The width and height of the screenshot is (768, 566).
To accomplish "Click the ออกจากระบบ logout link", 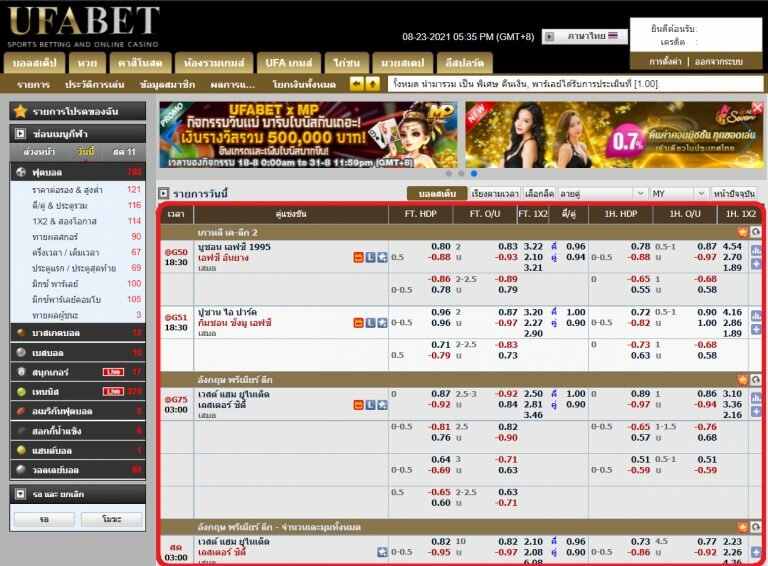I will coord(719,62).
